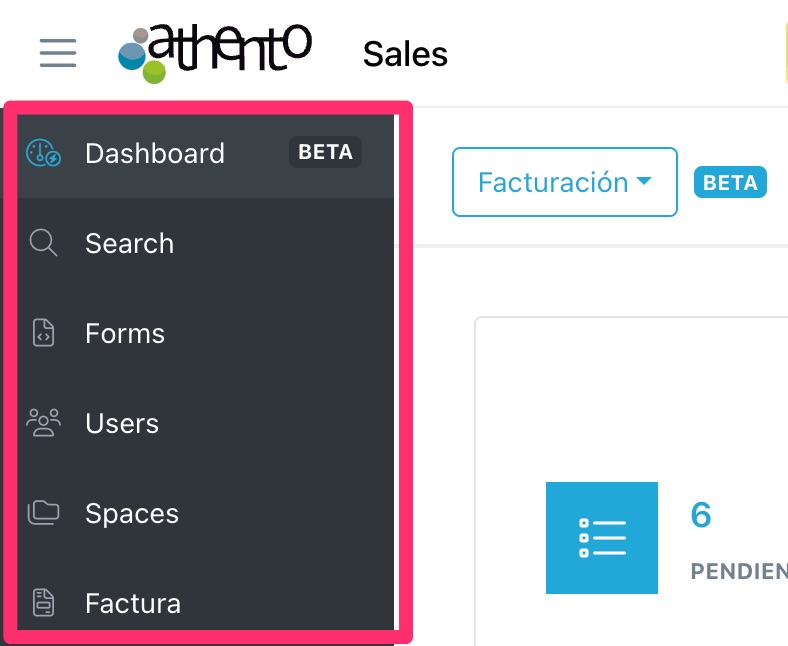Click the blue BETA badge beside Facturación
The width and height of the screenshot is (788, 646).
click(x=730, y=182)
